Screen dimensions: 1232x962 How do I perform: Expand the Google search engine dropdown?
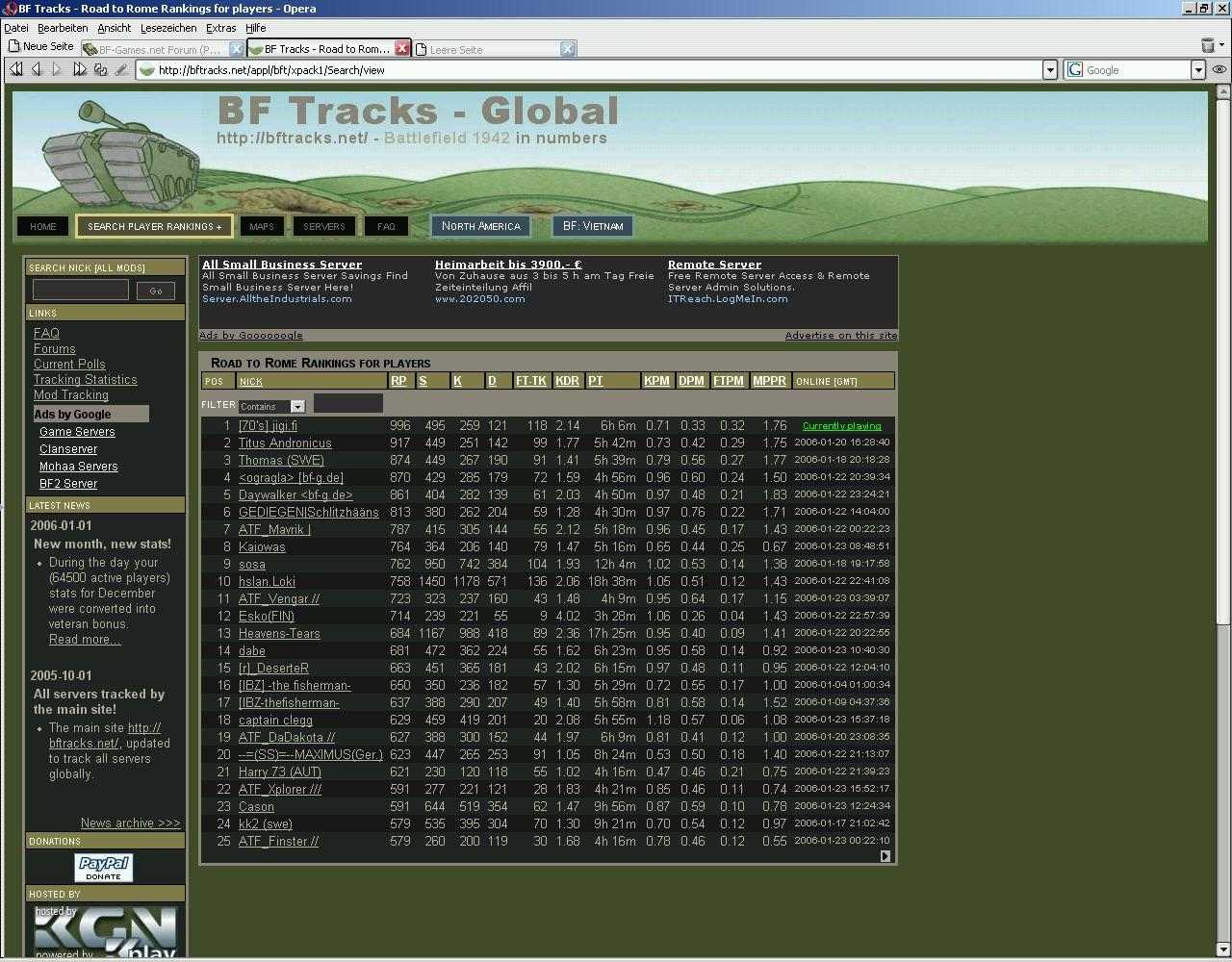1198,69
